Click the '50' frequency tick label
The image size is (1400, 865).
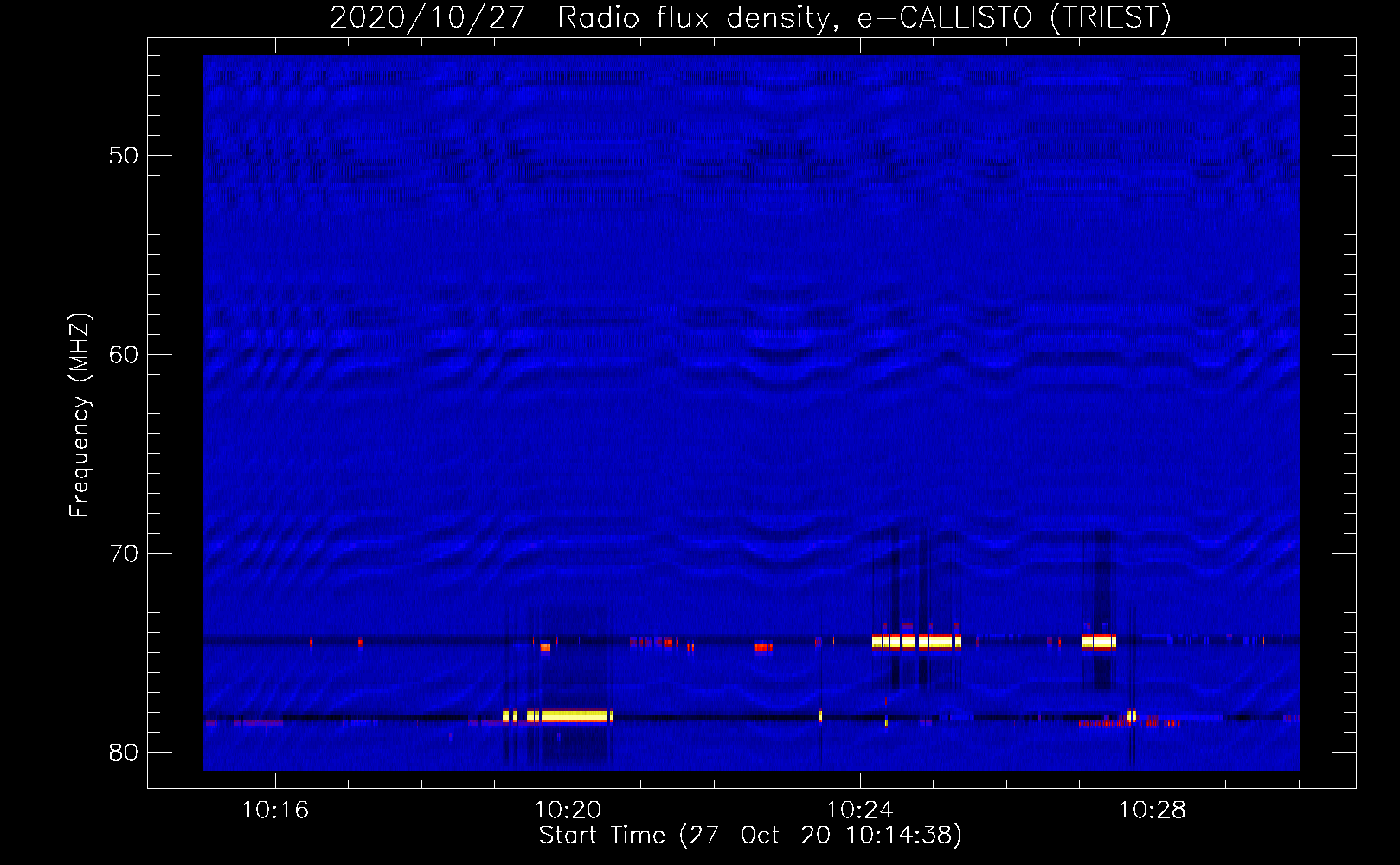tap(125, 156)
